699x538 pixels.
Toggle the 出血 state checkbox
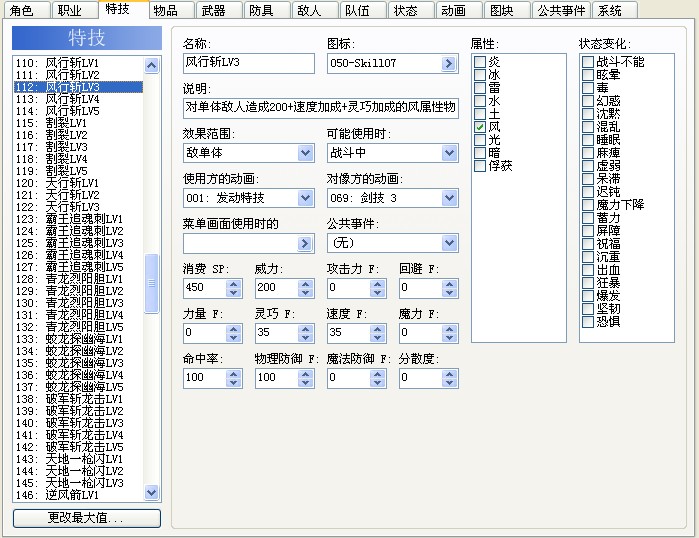588,270
